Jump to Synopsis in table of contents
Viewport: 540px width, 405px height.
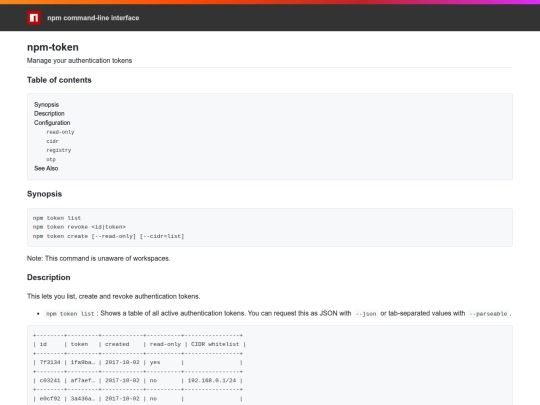(46, 104)
